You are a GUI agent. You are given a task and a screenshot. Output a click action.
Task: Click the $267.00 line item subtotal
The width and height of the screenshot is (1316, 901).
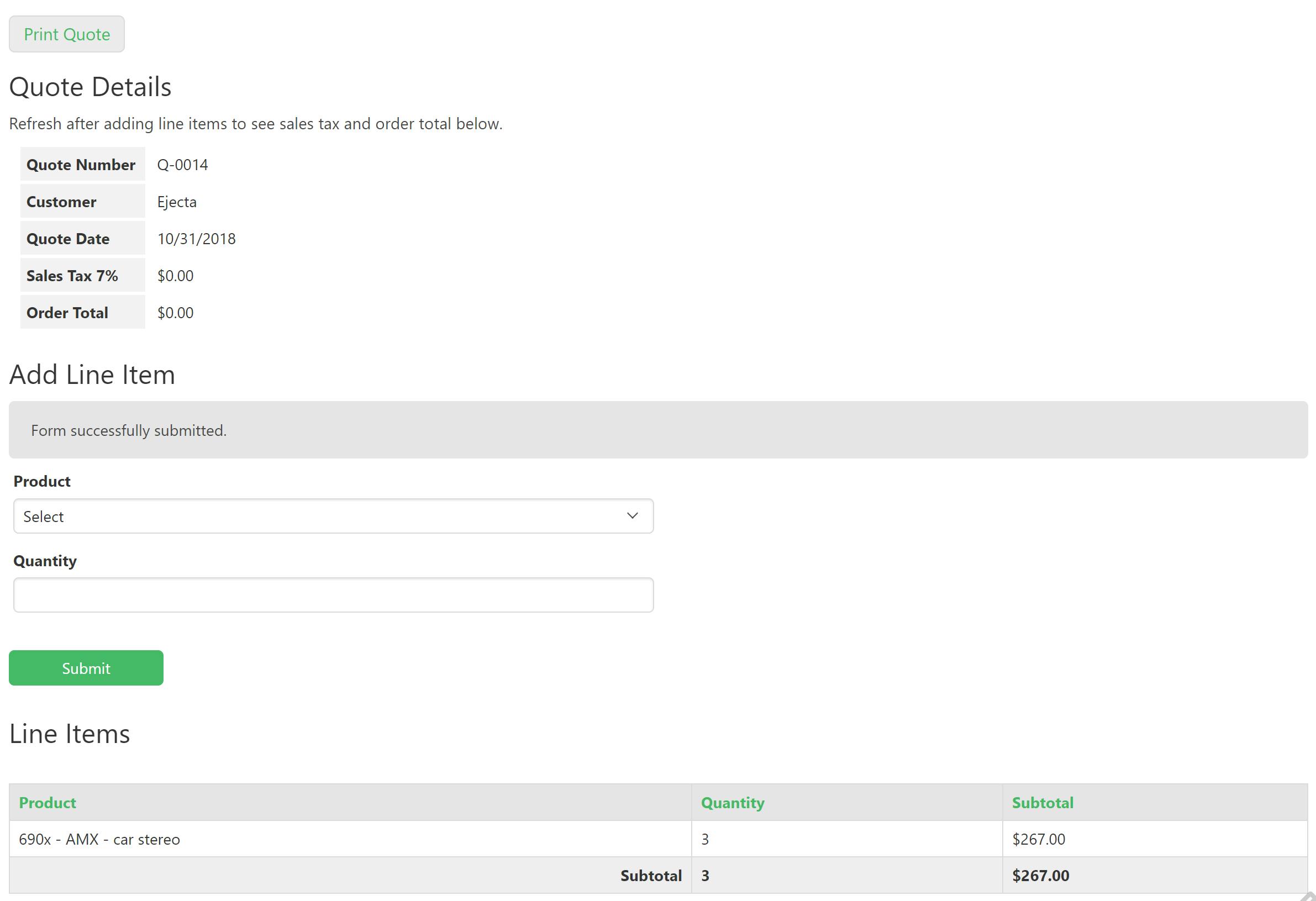pyautogui.click(x=1039, y=839)
